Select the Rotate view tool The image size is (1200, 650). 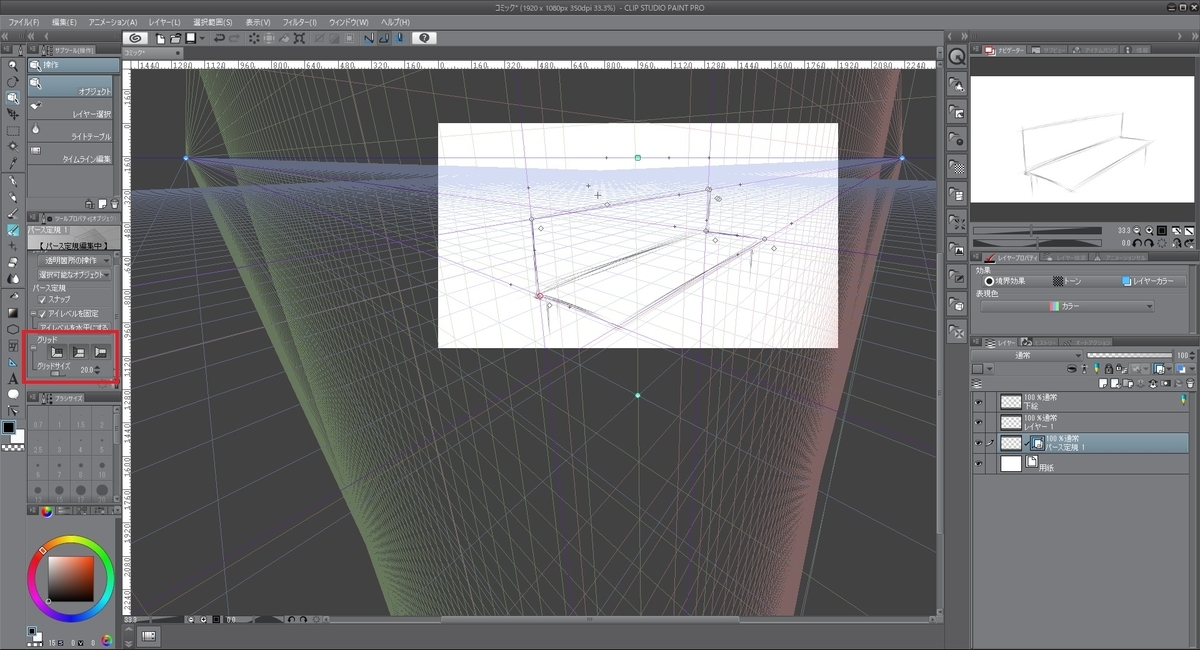point(13,81)
